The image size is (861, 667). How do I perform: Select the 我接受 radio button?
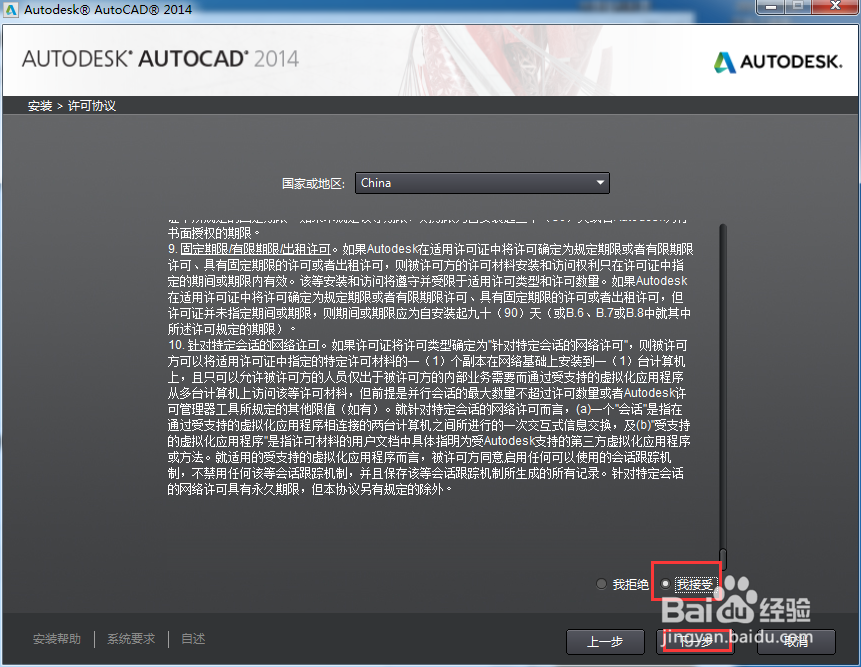pyautogui.click(x=665, y=584)
